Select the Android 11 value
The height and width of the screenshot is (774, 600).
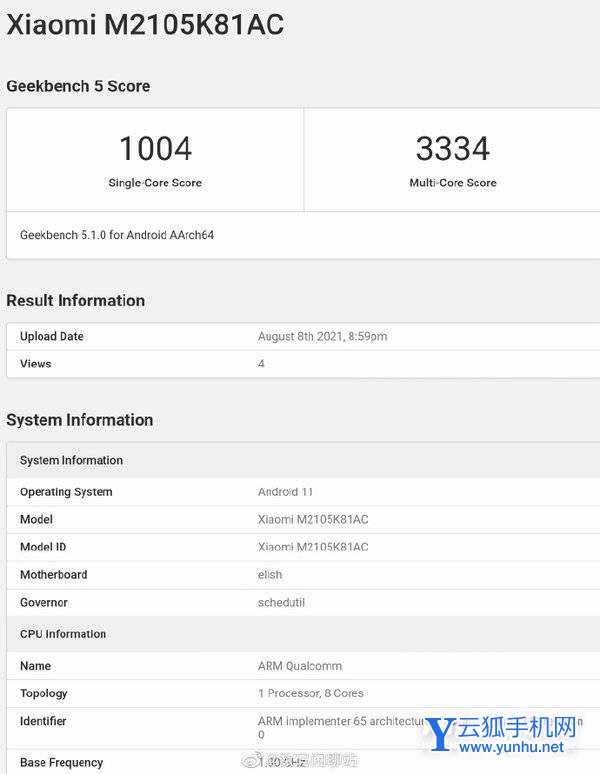285,492
